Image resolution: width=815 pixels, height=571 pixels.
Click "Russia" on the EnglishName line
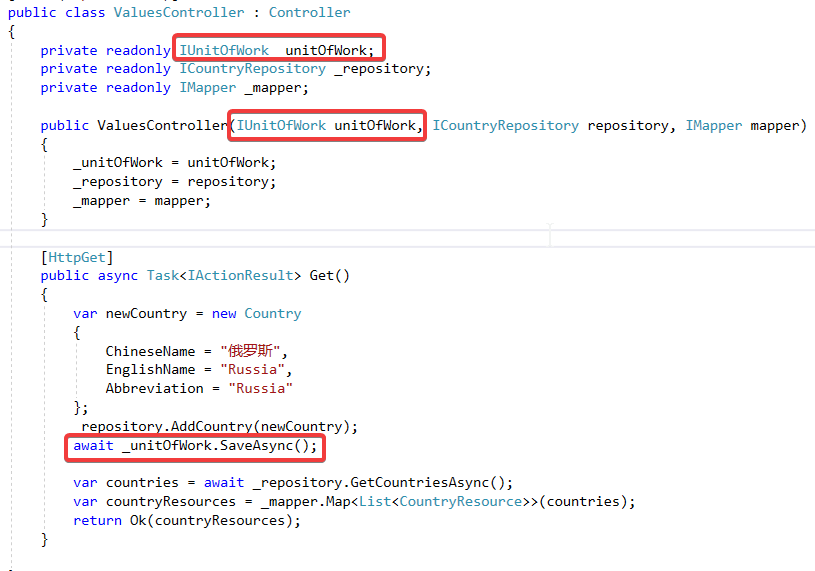coord(253,370)
